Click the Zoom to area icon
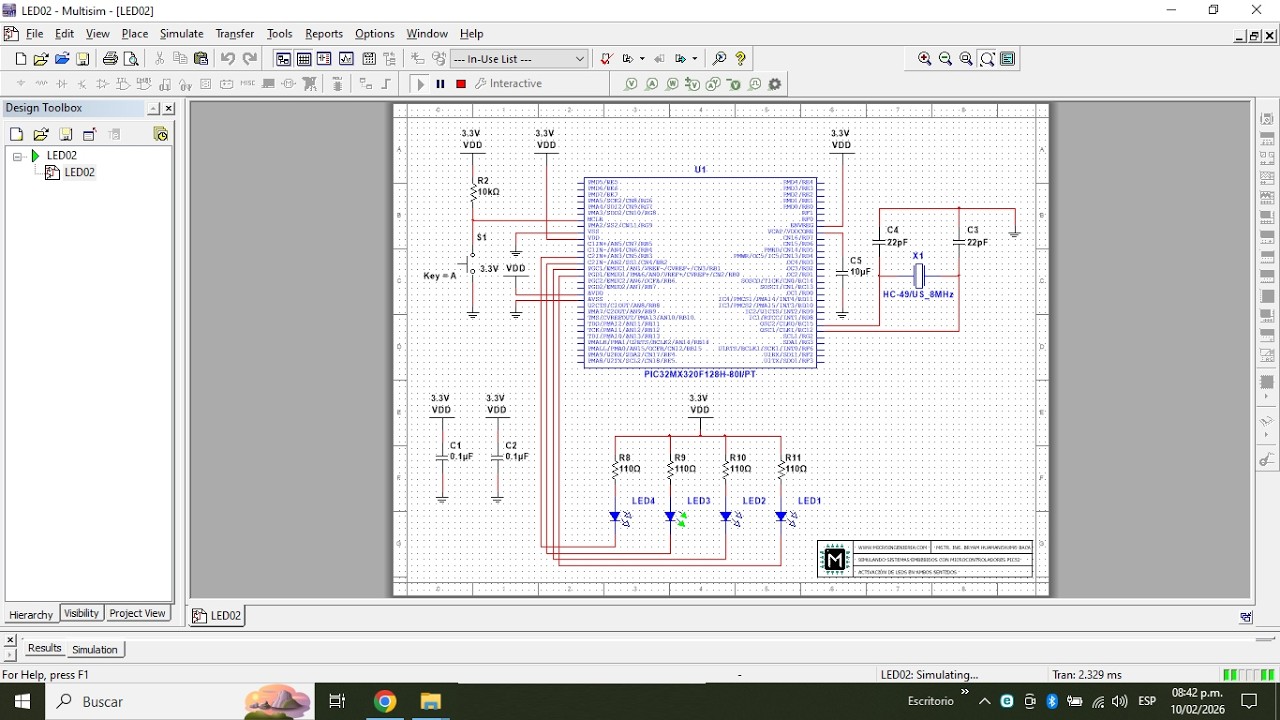 (966, 59)
